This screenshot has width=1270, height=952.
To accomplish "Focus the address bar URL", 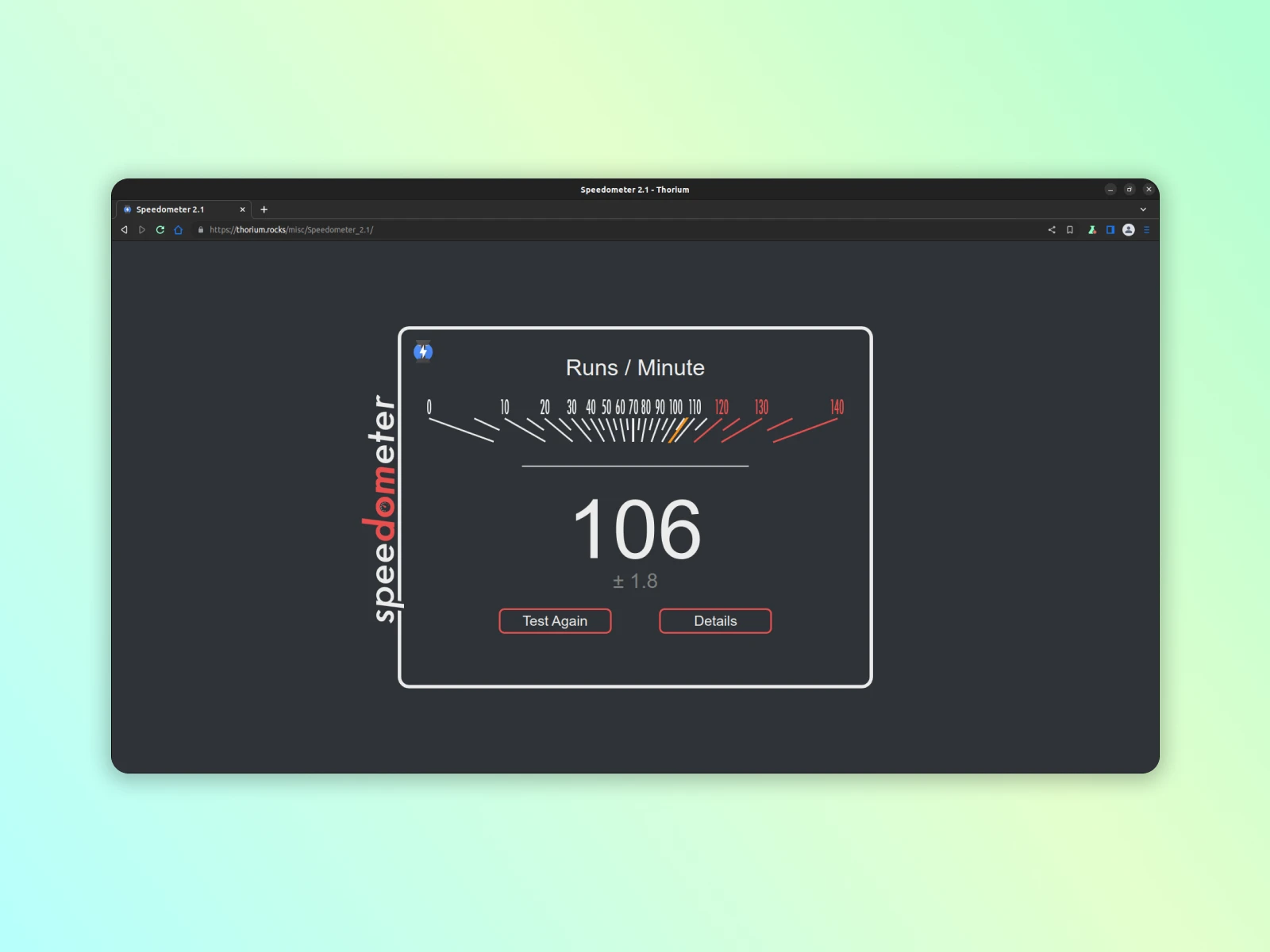I will click(x=291, y=230).
